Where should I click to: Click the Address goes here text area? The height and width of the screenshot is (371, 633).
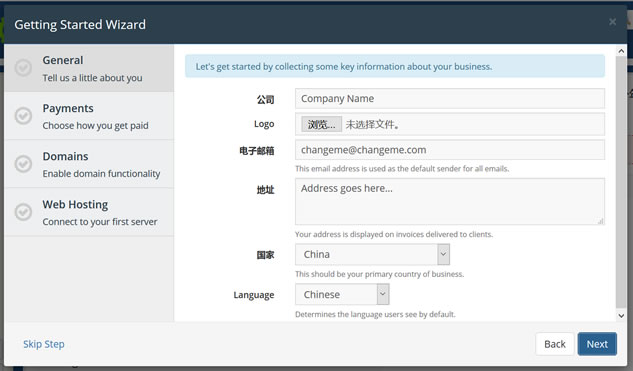[450, 201]
